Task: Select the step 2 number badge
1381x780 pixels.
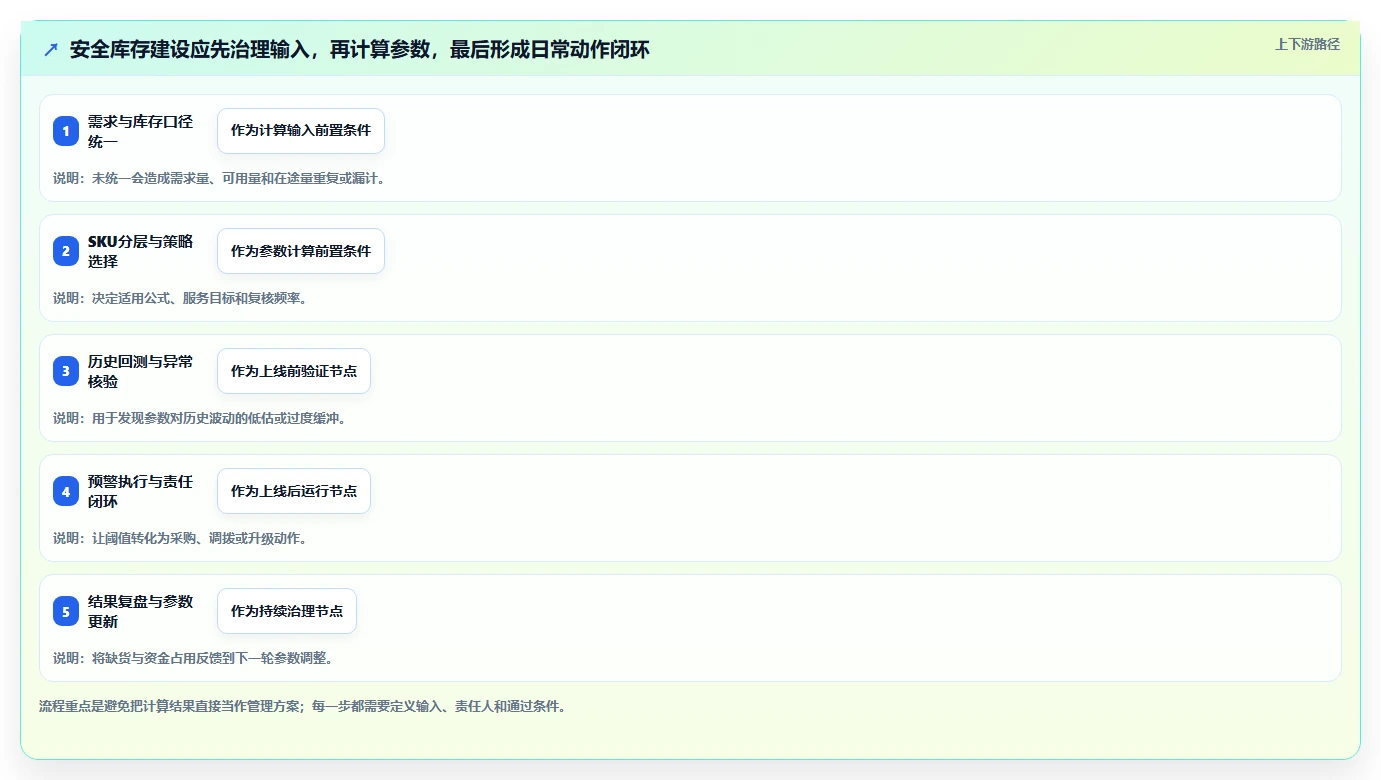Action: [66, 251]
